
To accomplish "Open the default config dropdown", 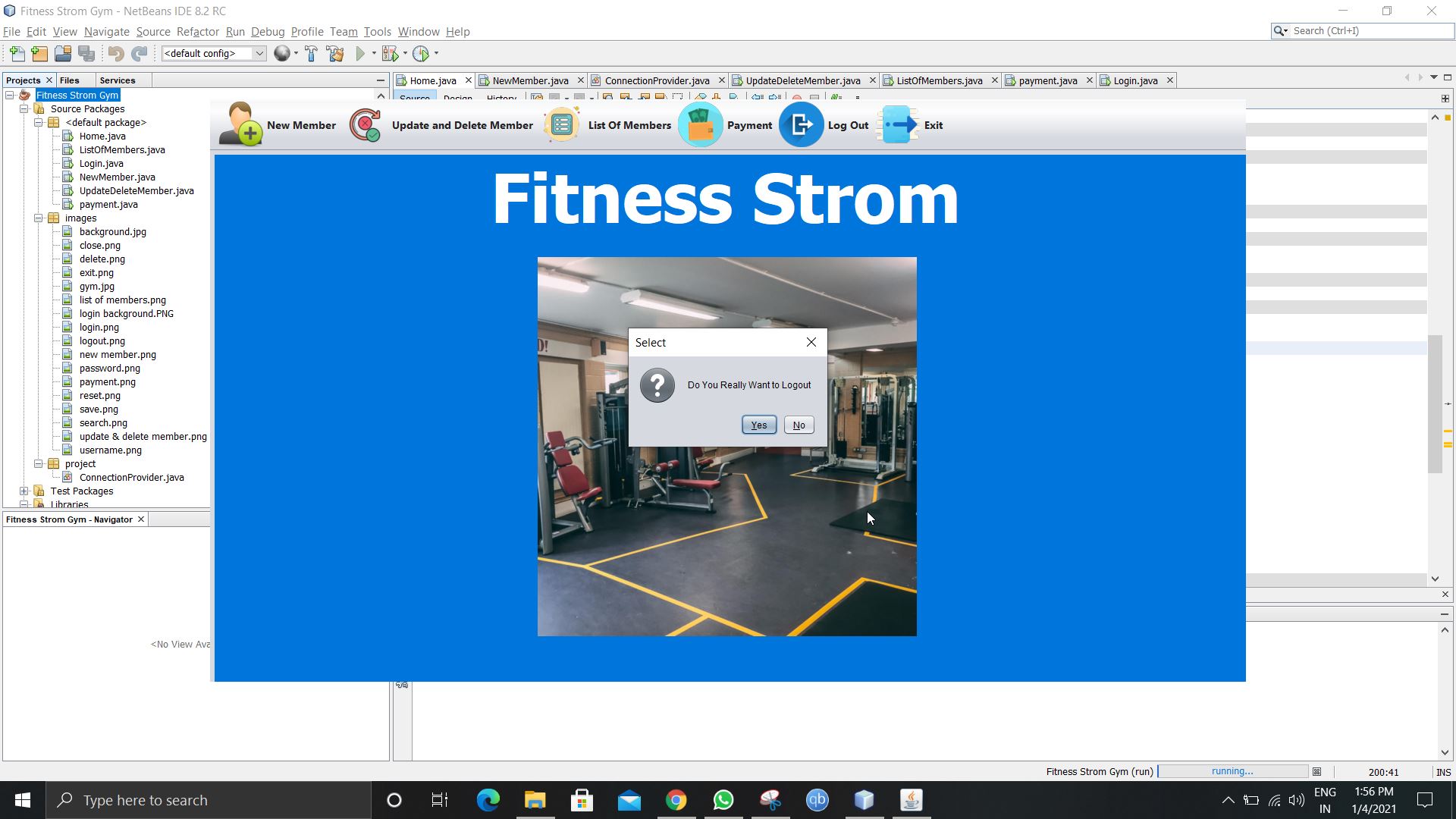I will pos(259,54).
